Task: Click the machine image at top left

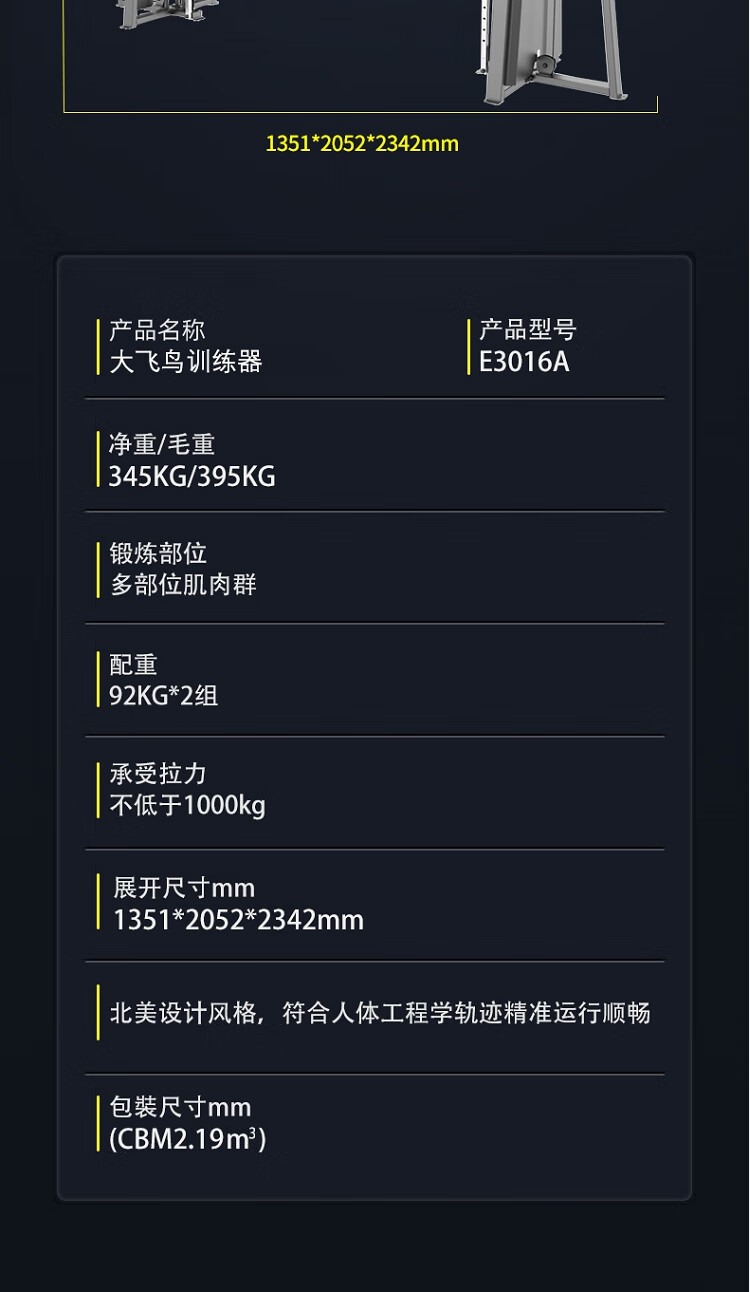Action: point(168,15)
